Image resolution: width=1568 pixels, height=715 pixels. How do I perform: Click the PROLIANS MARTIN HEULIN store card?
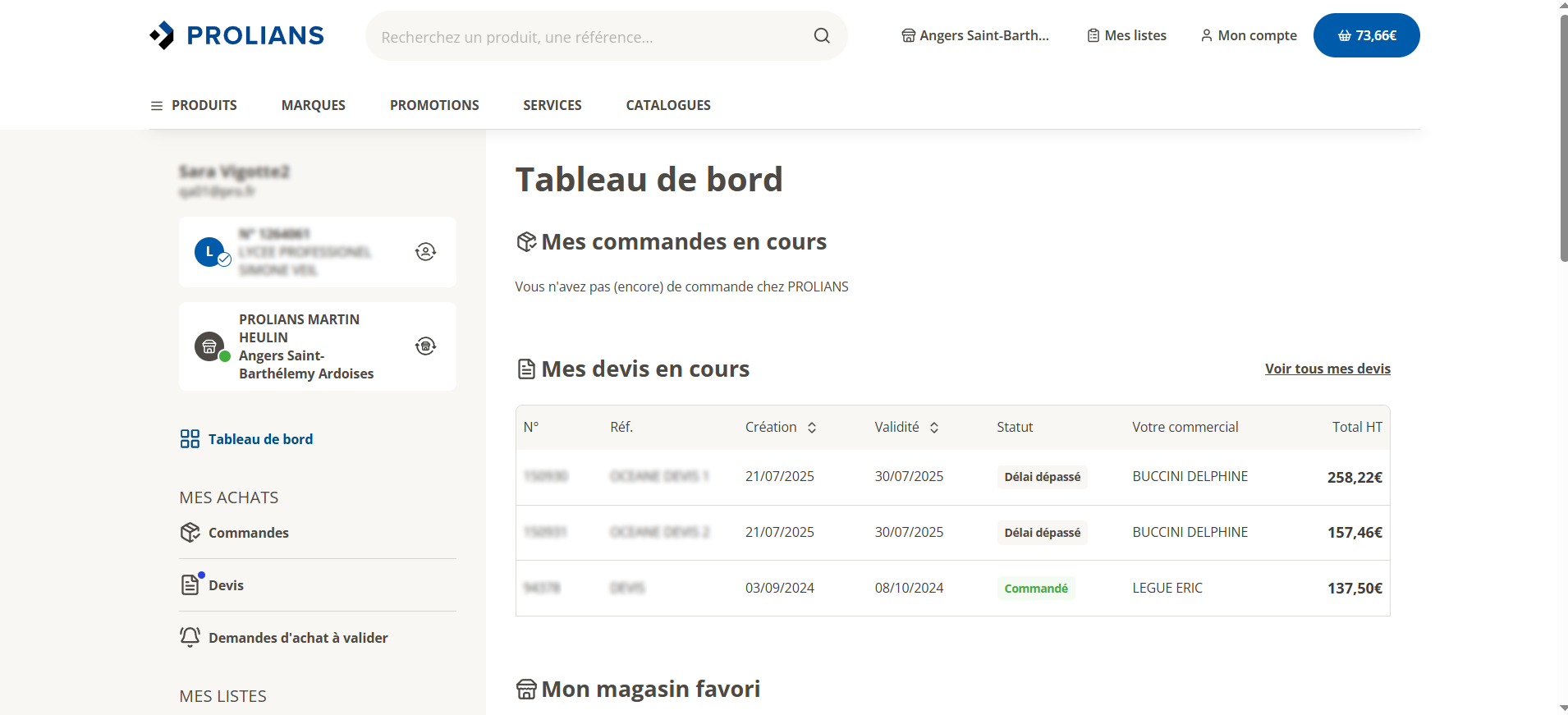(x=318, y=346)
